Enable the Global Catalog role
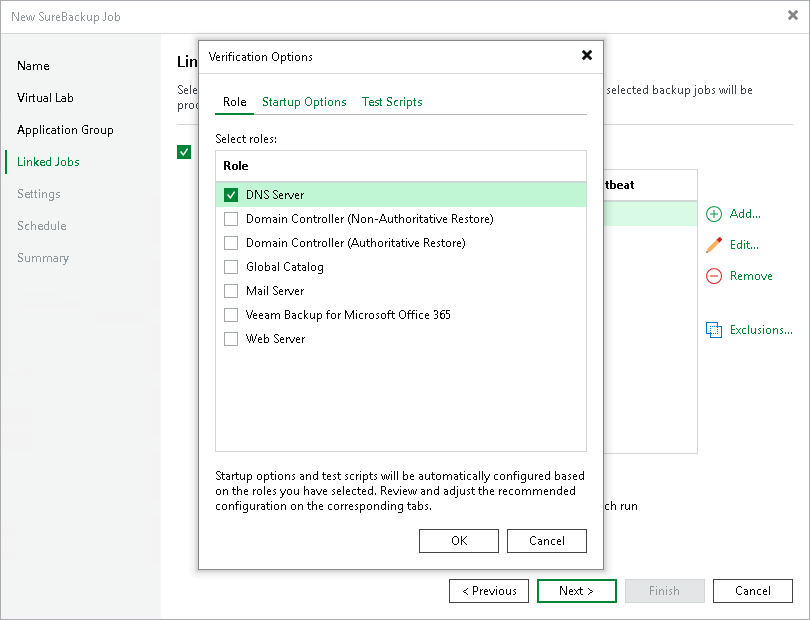 [231, 267]
